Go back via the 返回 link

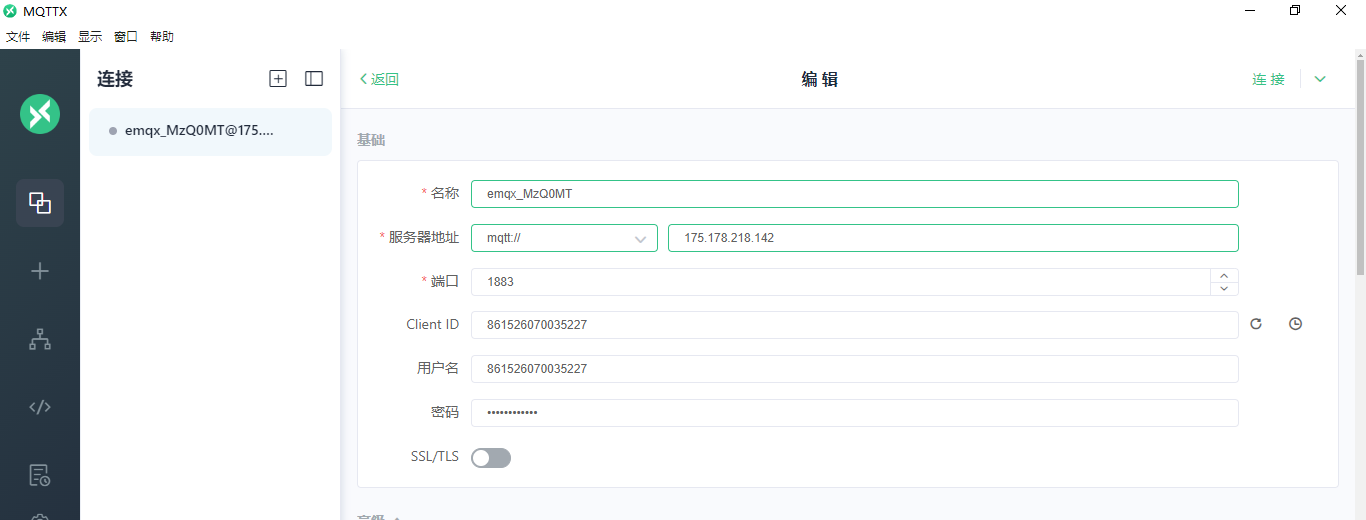[x=379, y=79]
